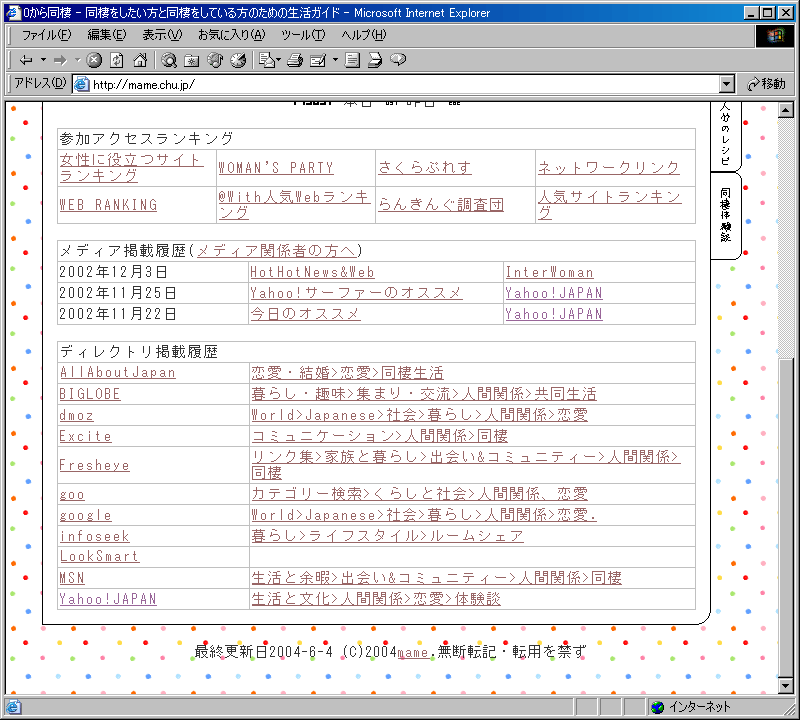800x720 pixels.
Task: Open the 表示(V) menu
Action: tap(162, 35)
